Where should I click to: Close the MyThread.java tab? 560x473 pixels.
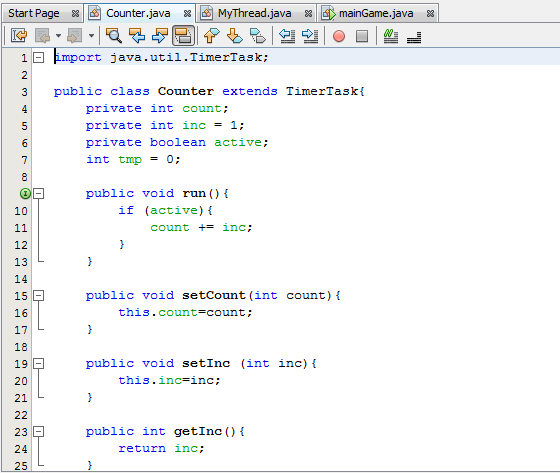point(308,14)
